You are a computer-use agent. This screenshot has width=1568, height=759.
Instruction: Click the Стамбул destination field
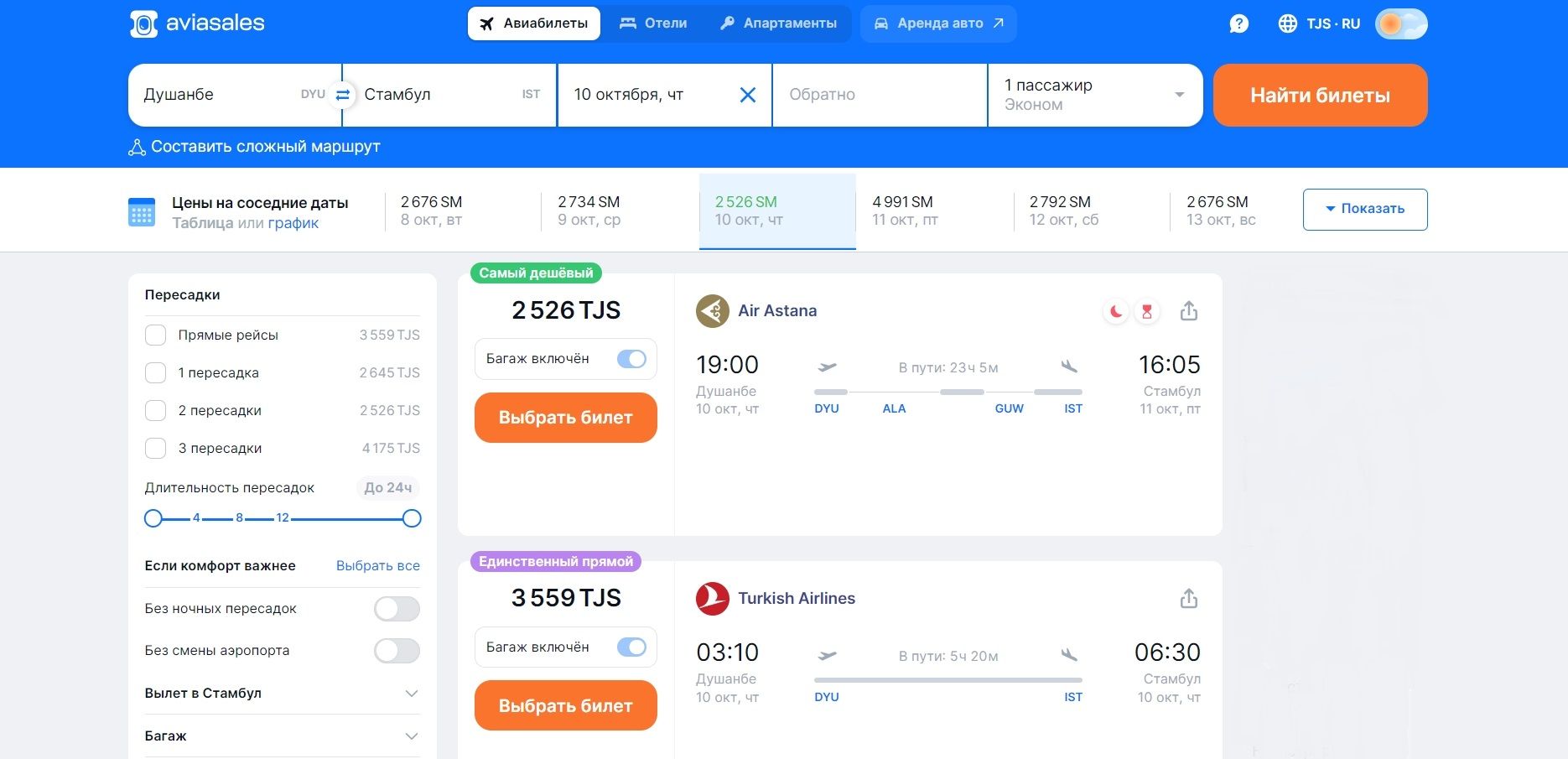point(449,95)
